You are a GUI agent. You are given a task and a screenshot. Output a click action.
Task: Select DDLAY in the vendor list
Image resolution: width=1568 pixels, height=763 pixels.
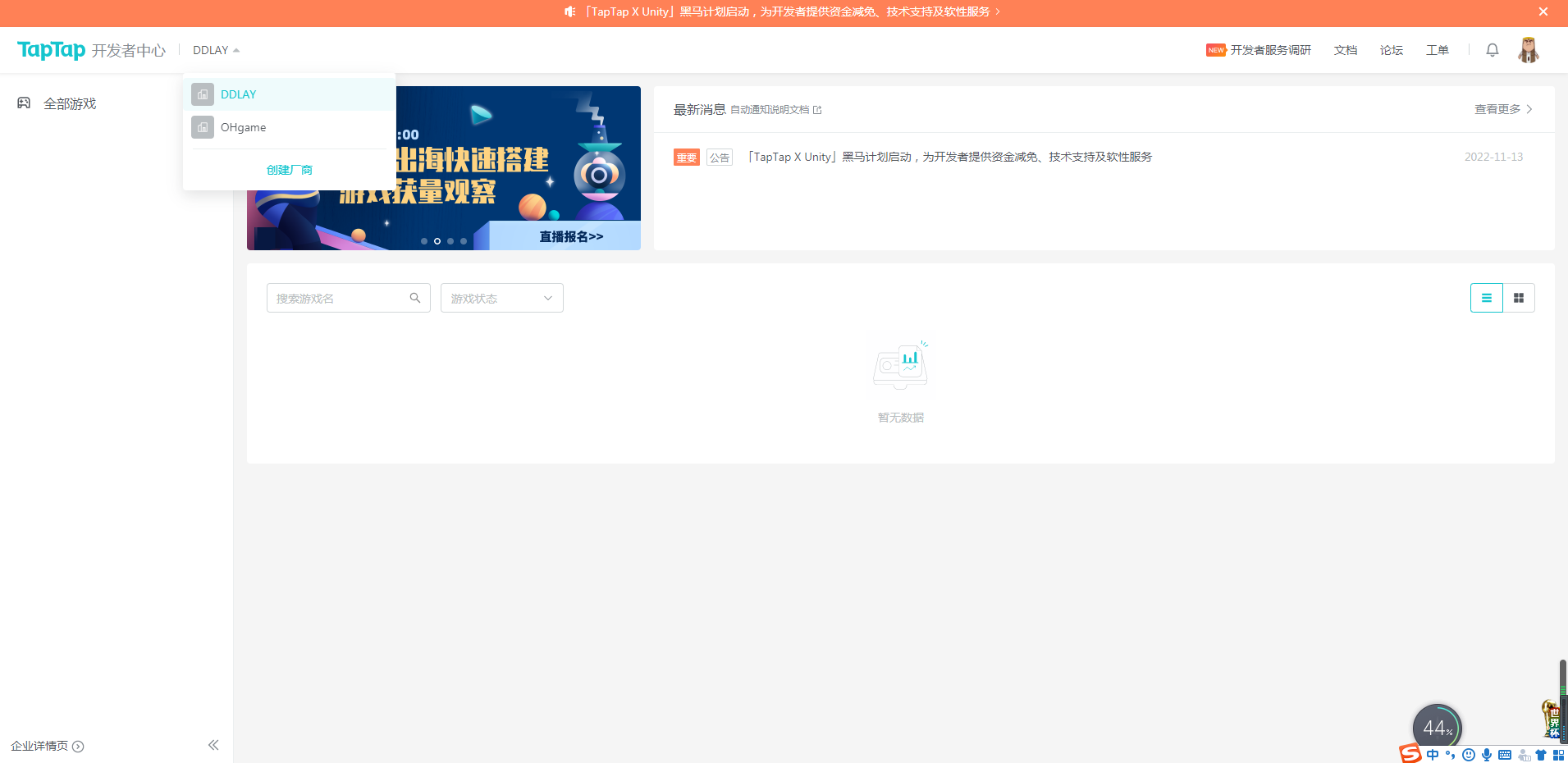coord(289,94)
